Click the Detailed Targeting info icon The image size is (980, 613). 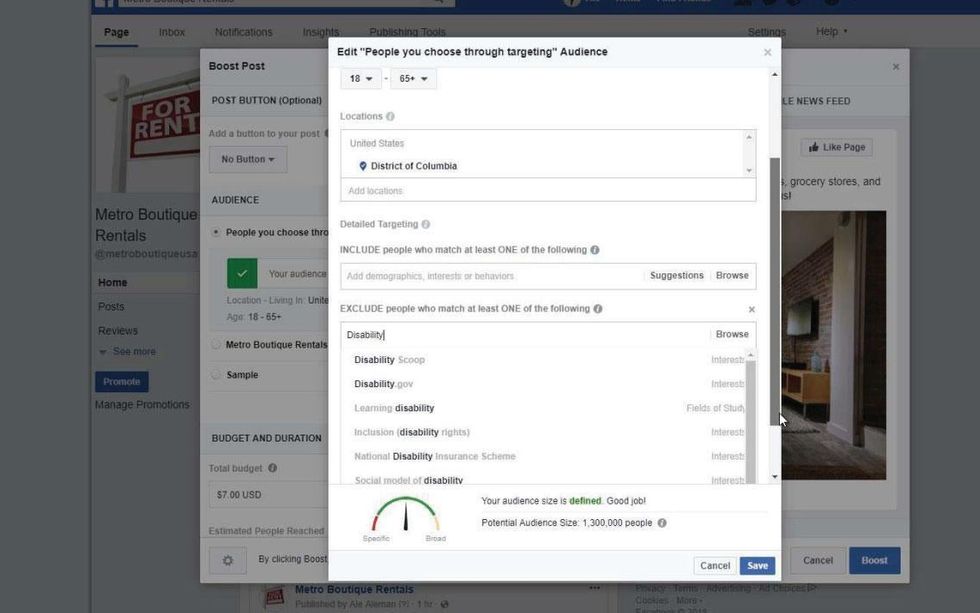(x=426, y=225)
